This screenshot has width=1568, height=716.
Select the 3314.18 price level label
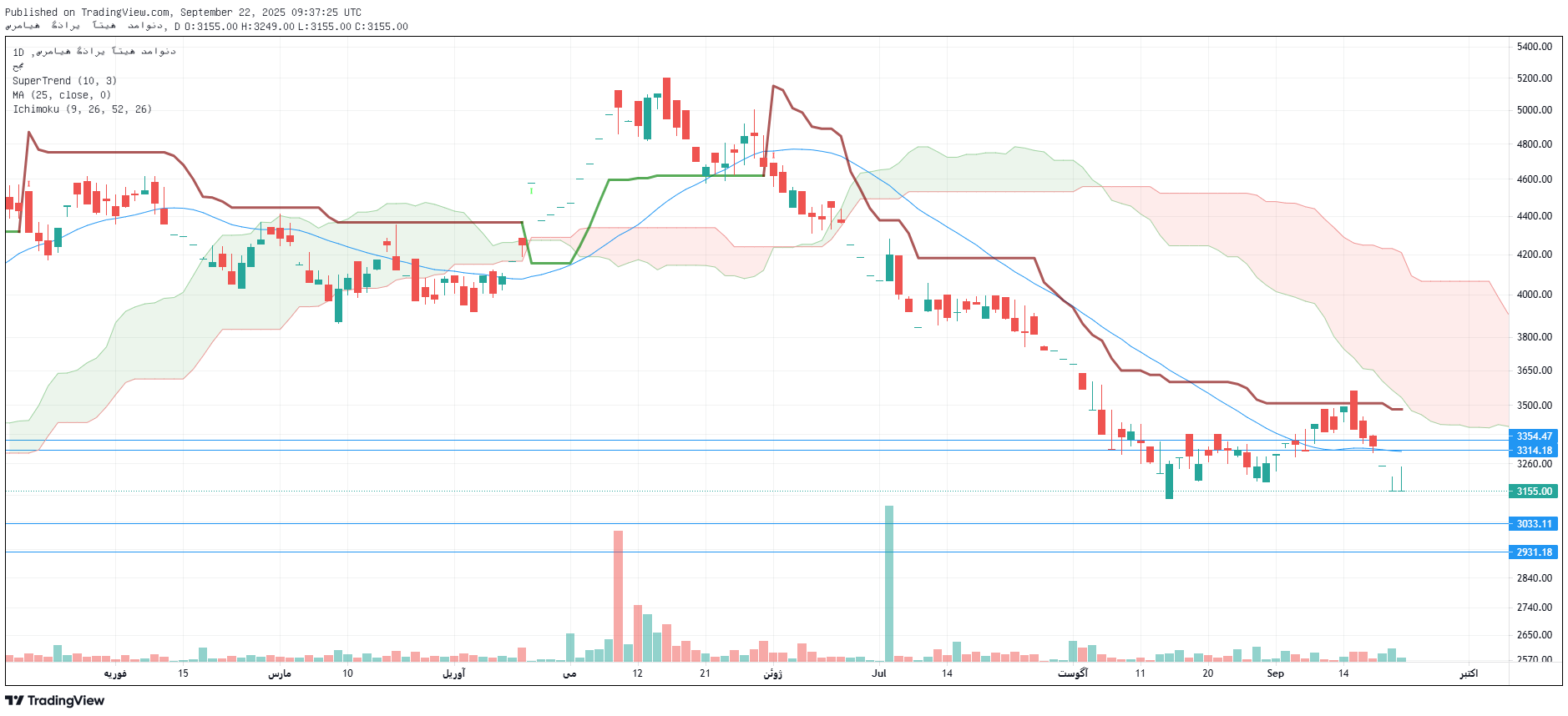pos(1534,451)
